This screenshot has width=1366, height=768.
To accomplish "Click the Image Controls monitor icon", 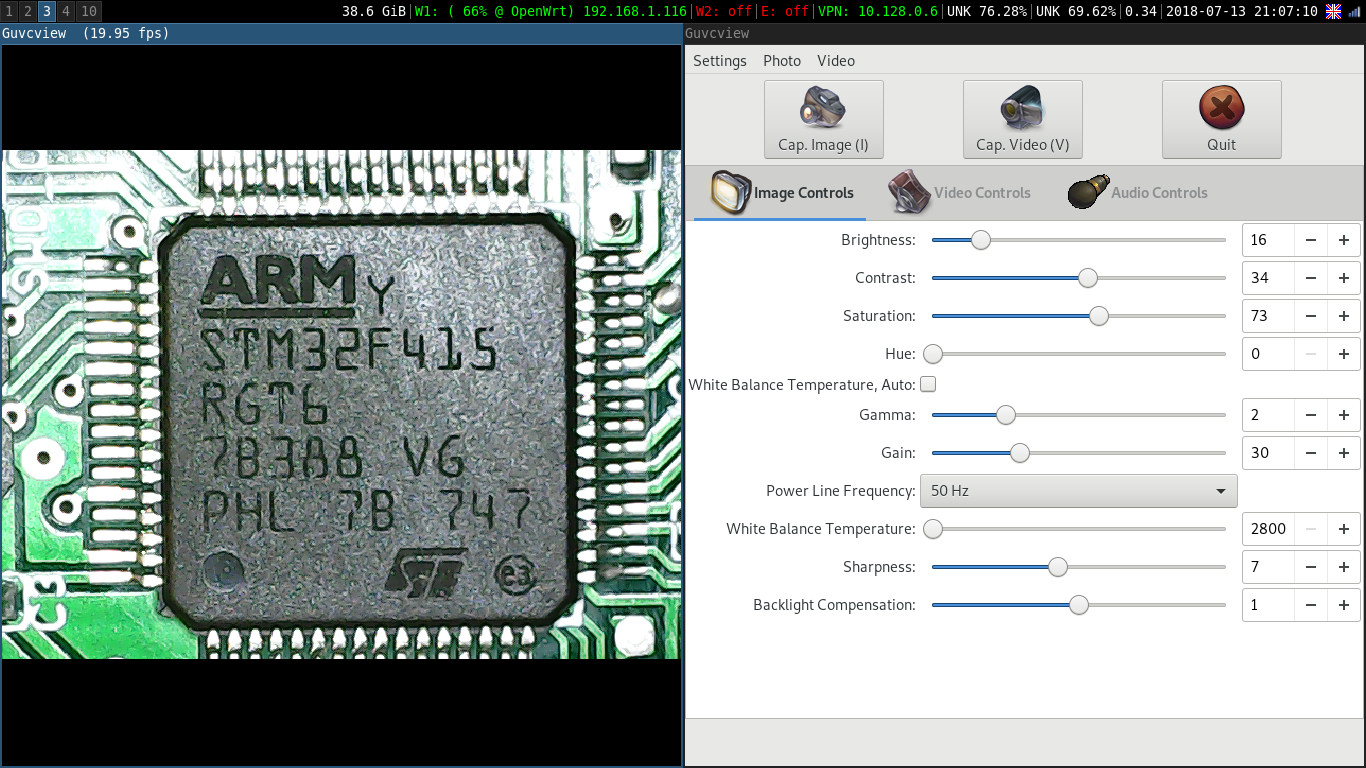I will pos(730,192).
